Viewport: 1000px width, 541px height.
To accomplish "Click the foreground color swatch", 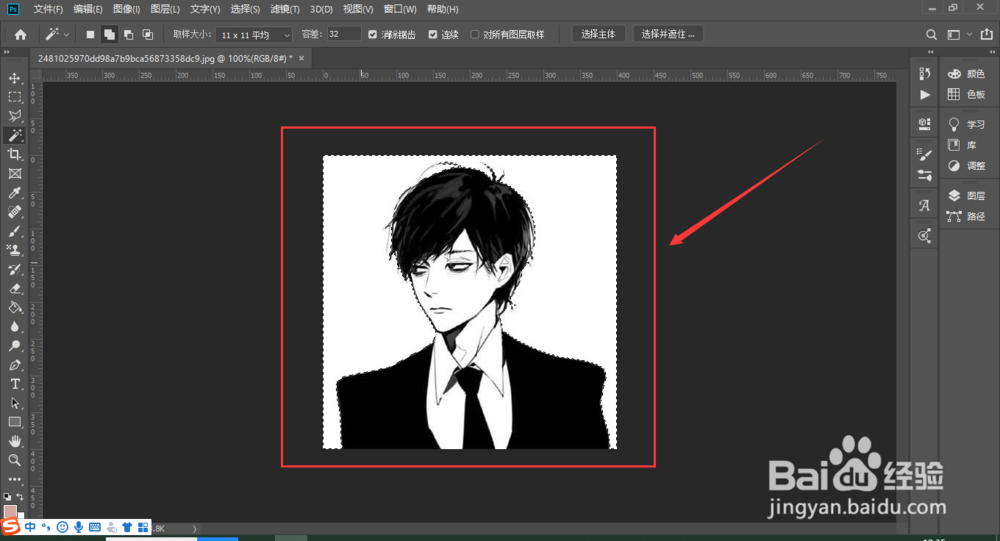I will 10,511.
